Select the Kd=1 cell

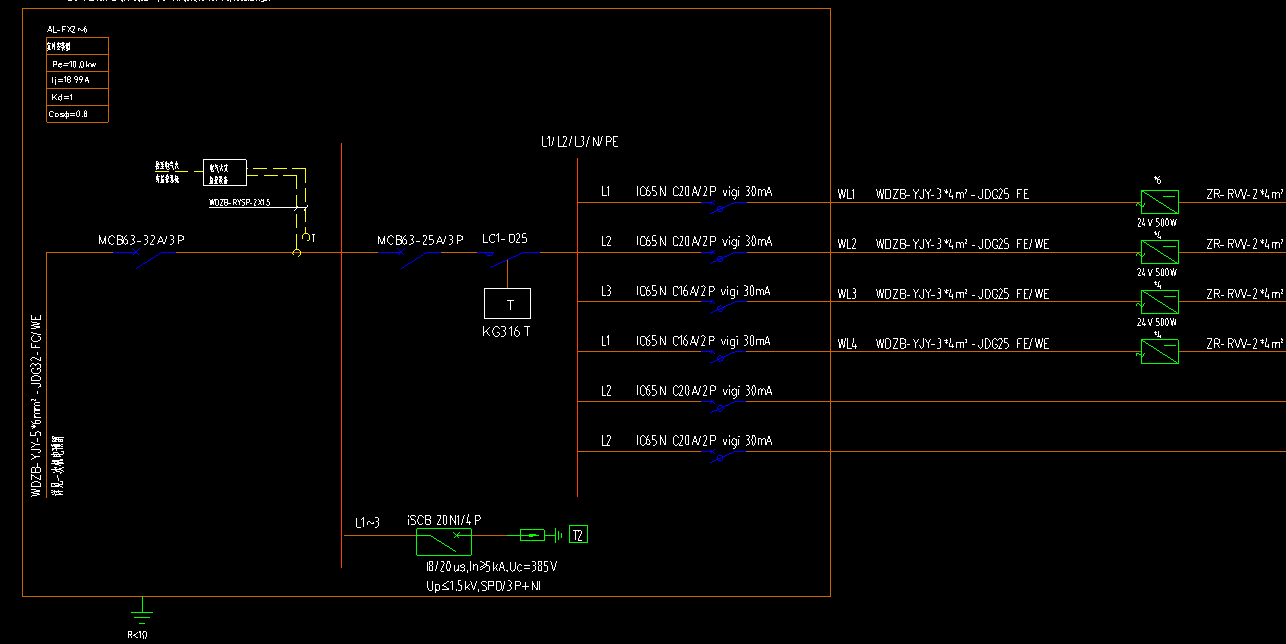(77, 97)
